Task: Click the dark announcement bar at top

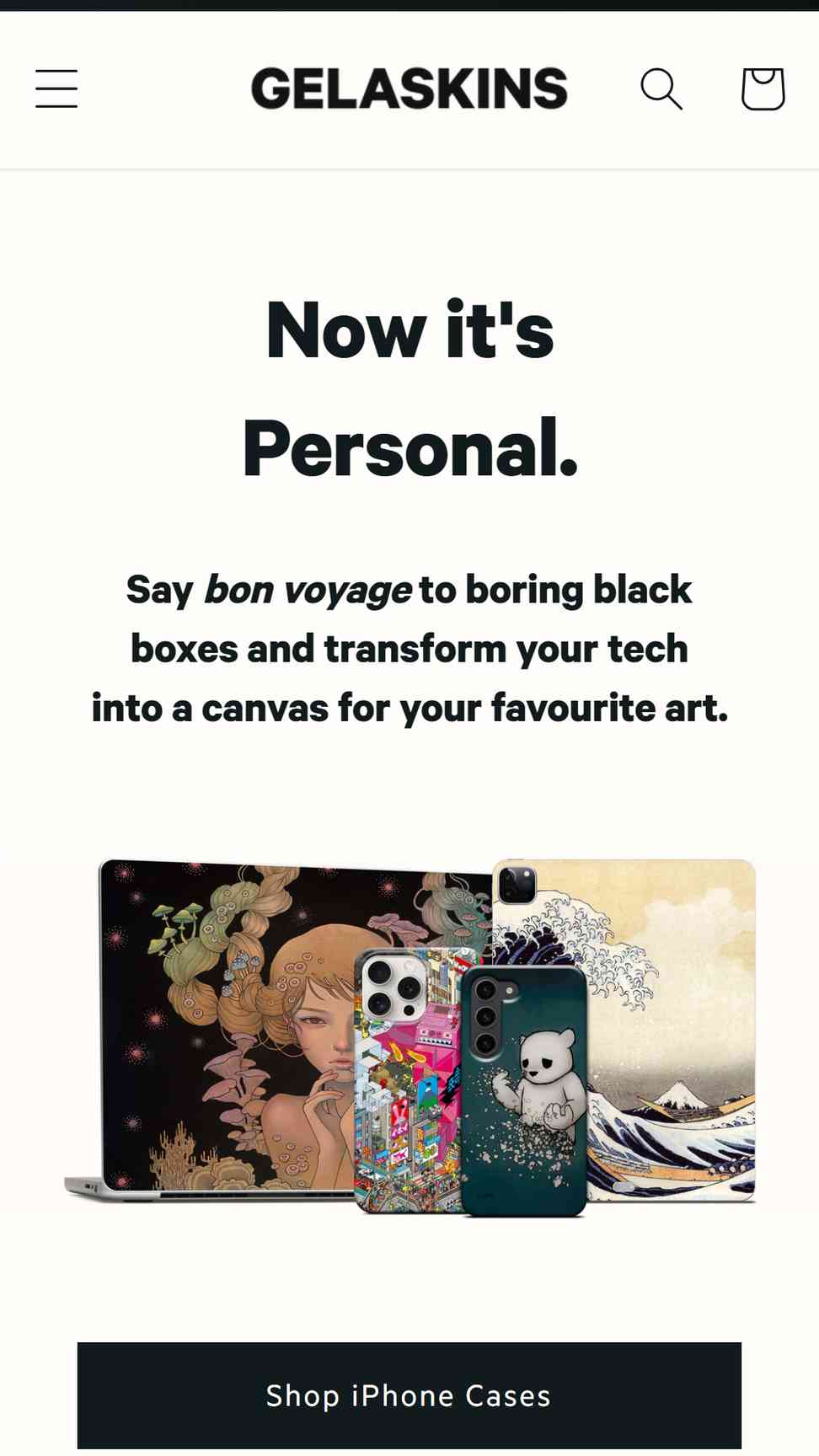Action: click(x=409, y=5)
